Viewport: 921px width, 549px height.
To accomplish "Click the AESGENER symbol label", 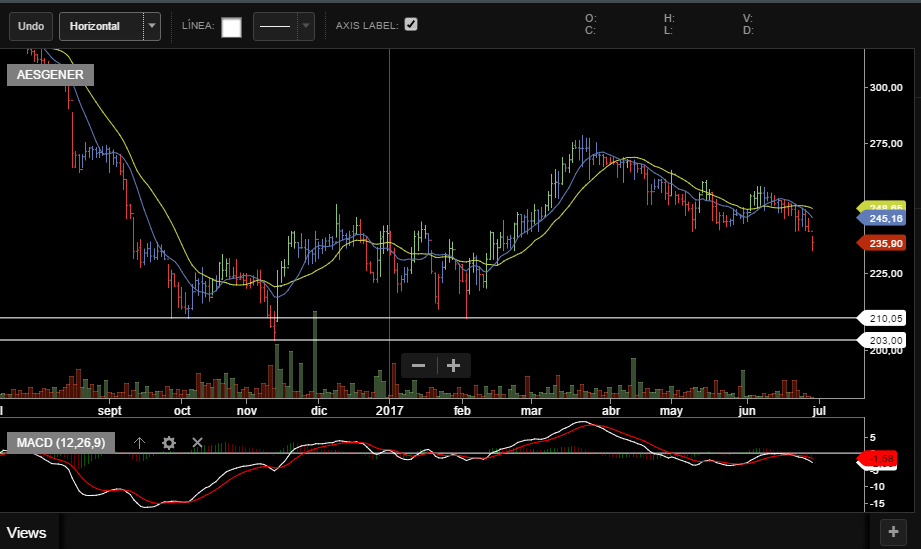I will (50, 75).
